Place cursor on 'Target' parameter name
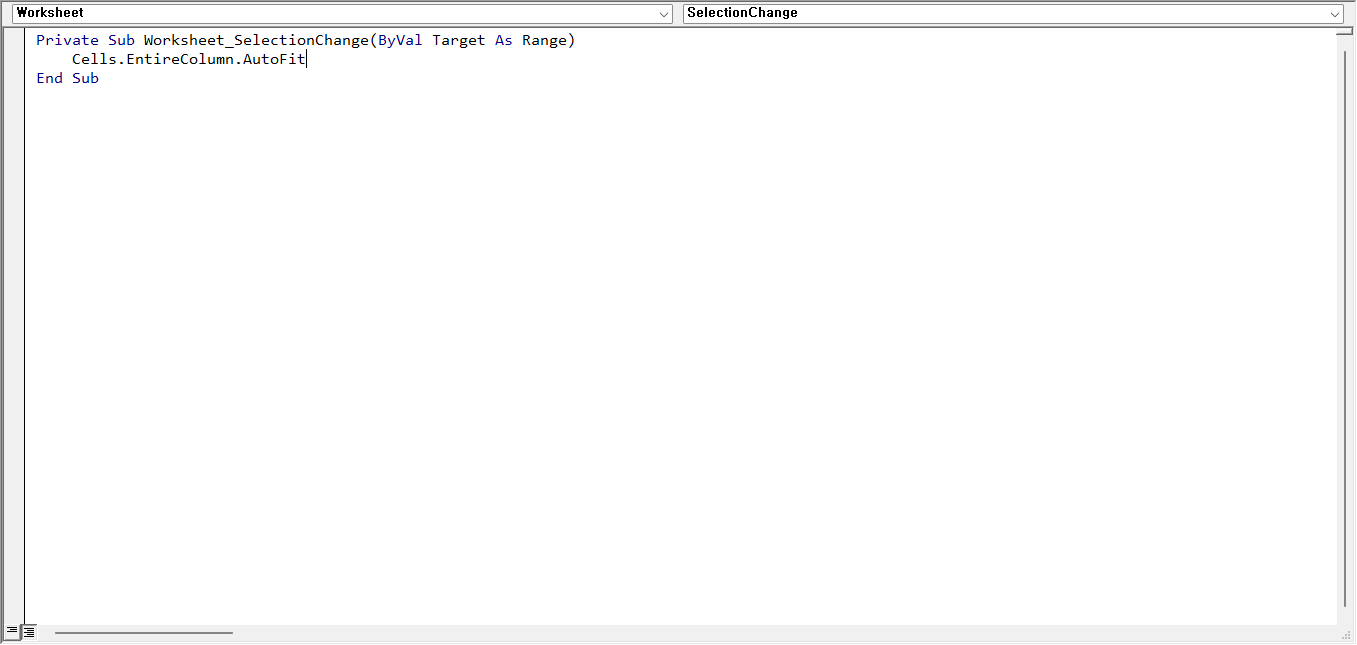 pyautogui.click(x=459, y=40)
